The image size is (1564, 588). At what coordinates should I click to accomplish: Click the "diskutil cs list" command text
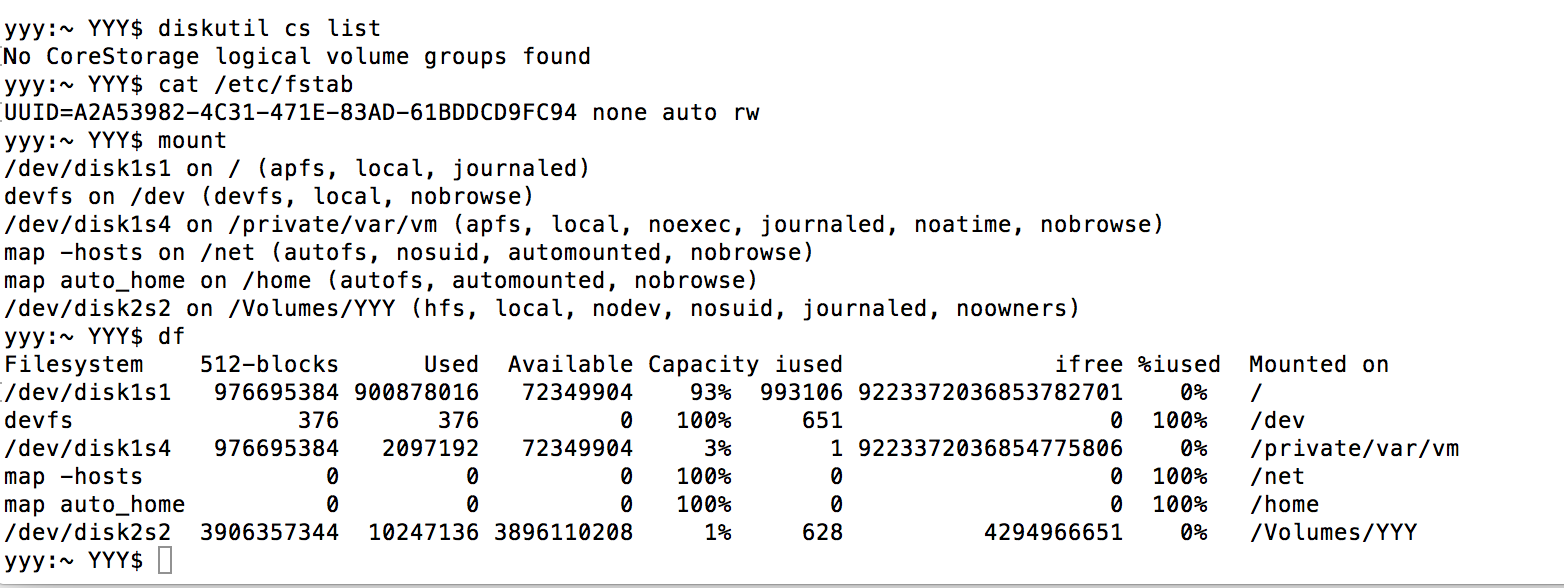tap(269, 28)
